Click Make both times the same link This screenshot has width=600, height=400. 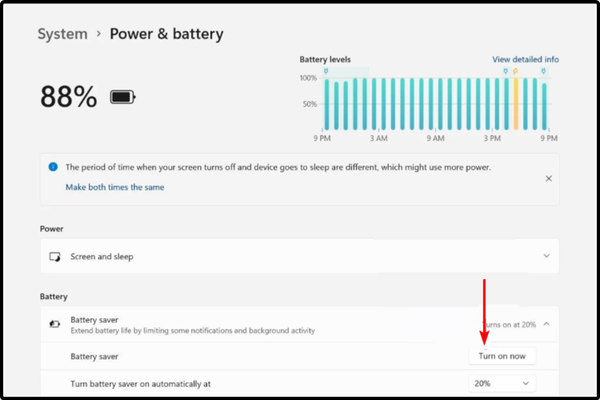[115, 187]
